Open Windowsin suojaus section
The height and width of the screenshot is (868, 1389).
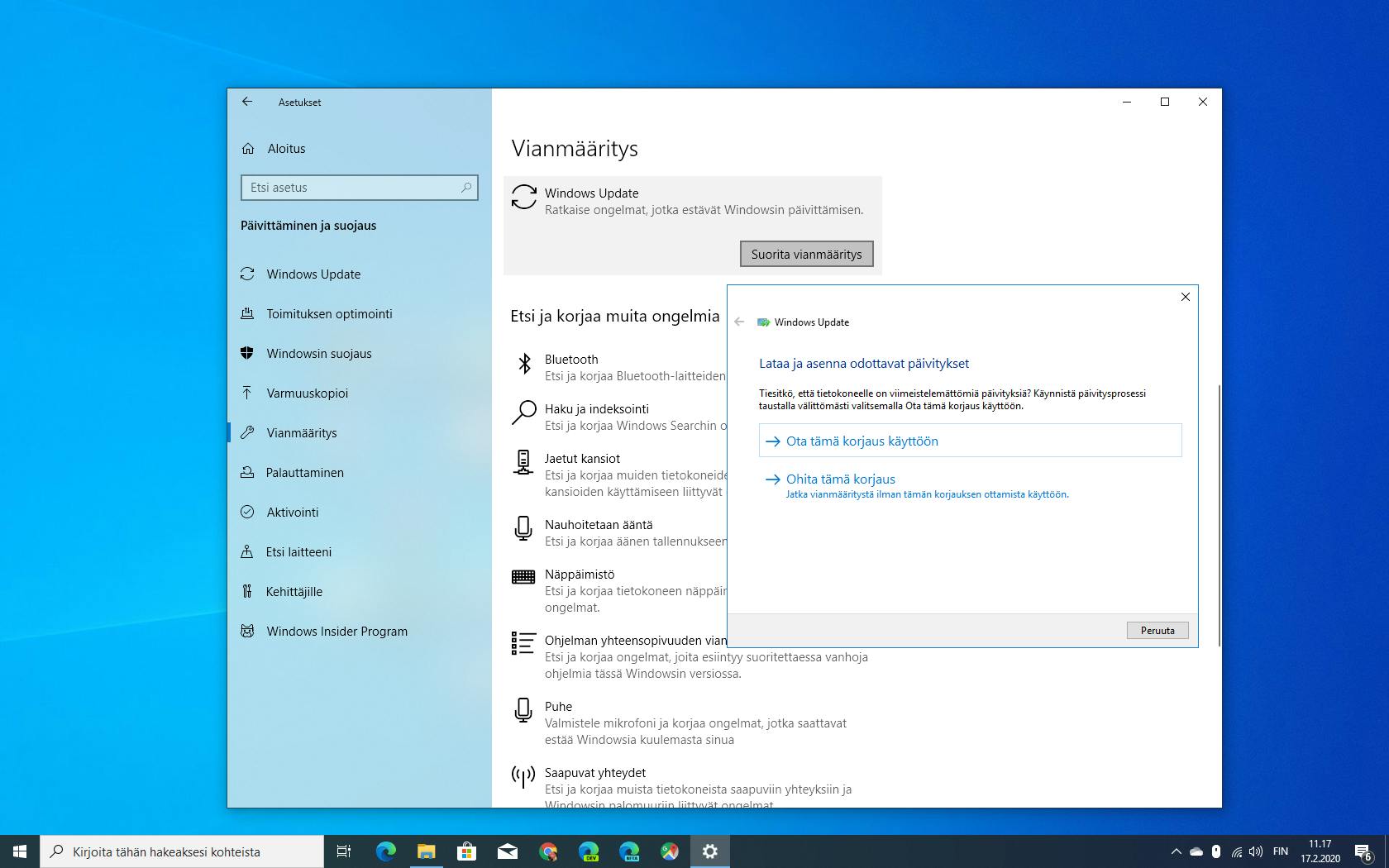coord(318,354)
